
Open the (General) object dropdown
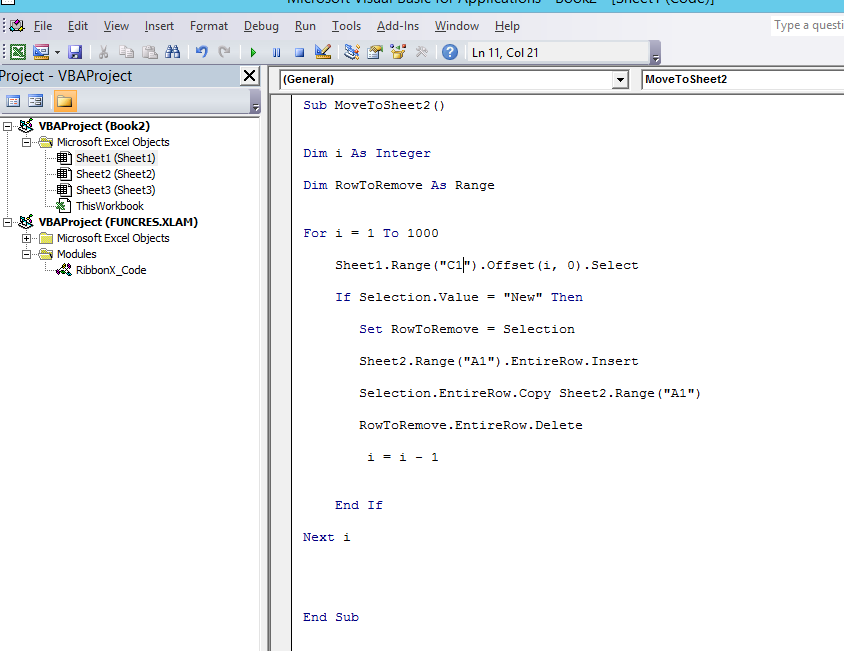pyautogui.click(x=620, y=80)
